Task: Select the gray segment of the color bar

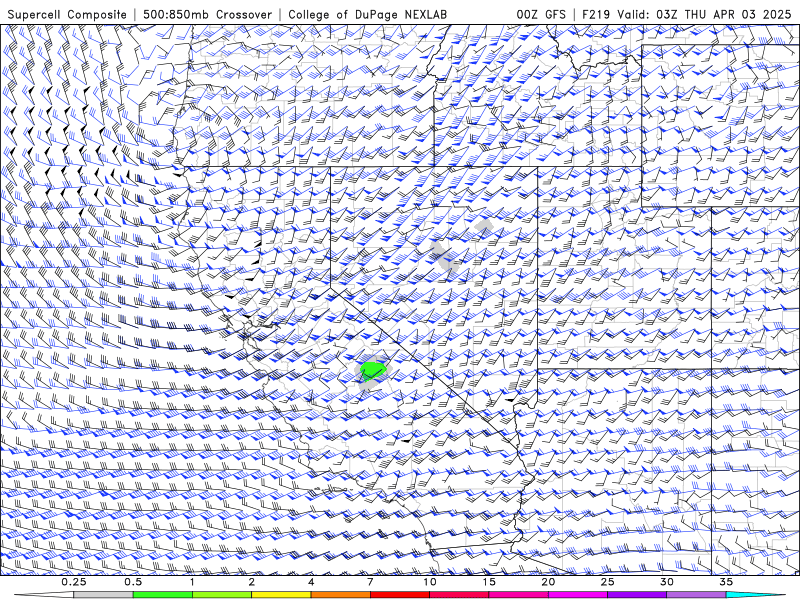Action: [103, 595]
